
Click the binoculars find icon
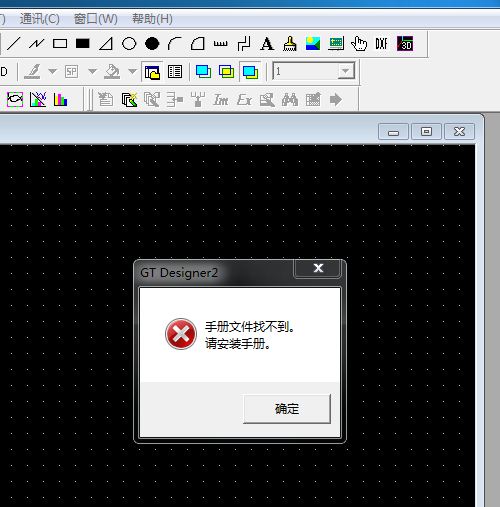[x=290, y=99]
